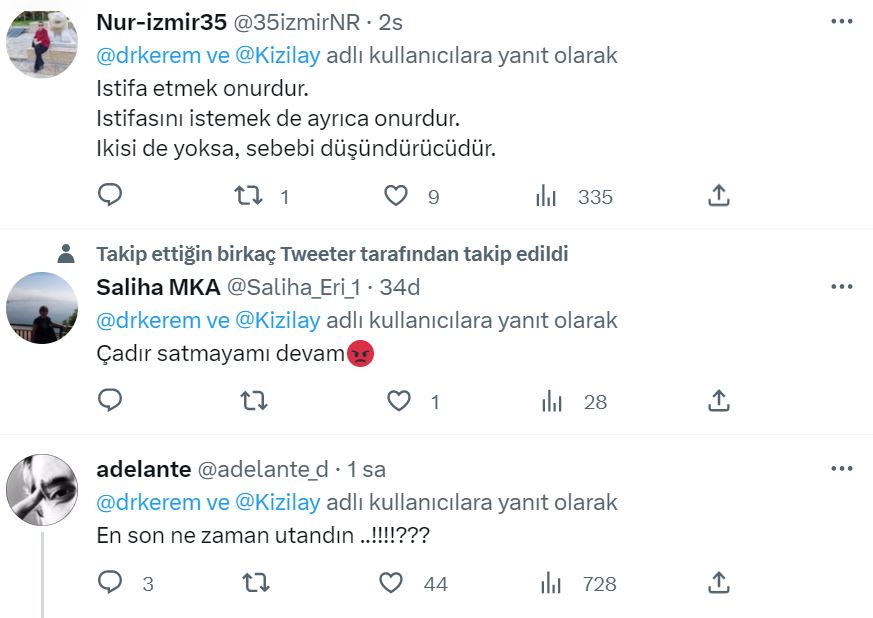The width and height of the screenshot is (873, 618).
Task: Open Saliha MKA's profile picture
Action: point(42,308)
